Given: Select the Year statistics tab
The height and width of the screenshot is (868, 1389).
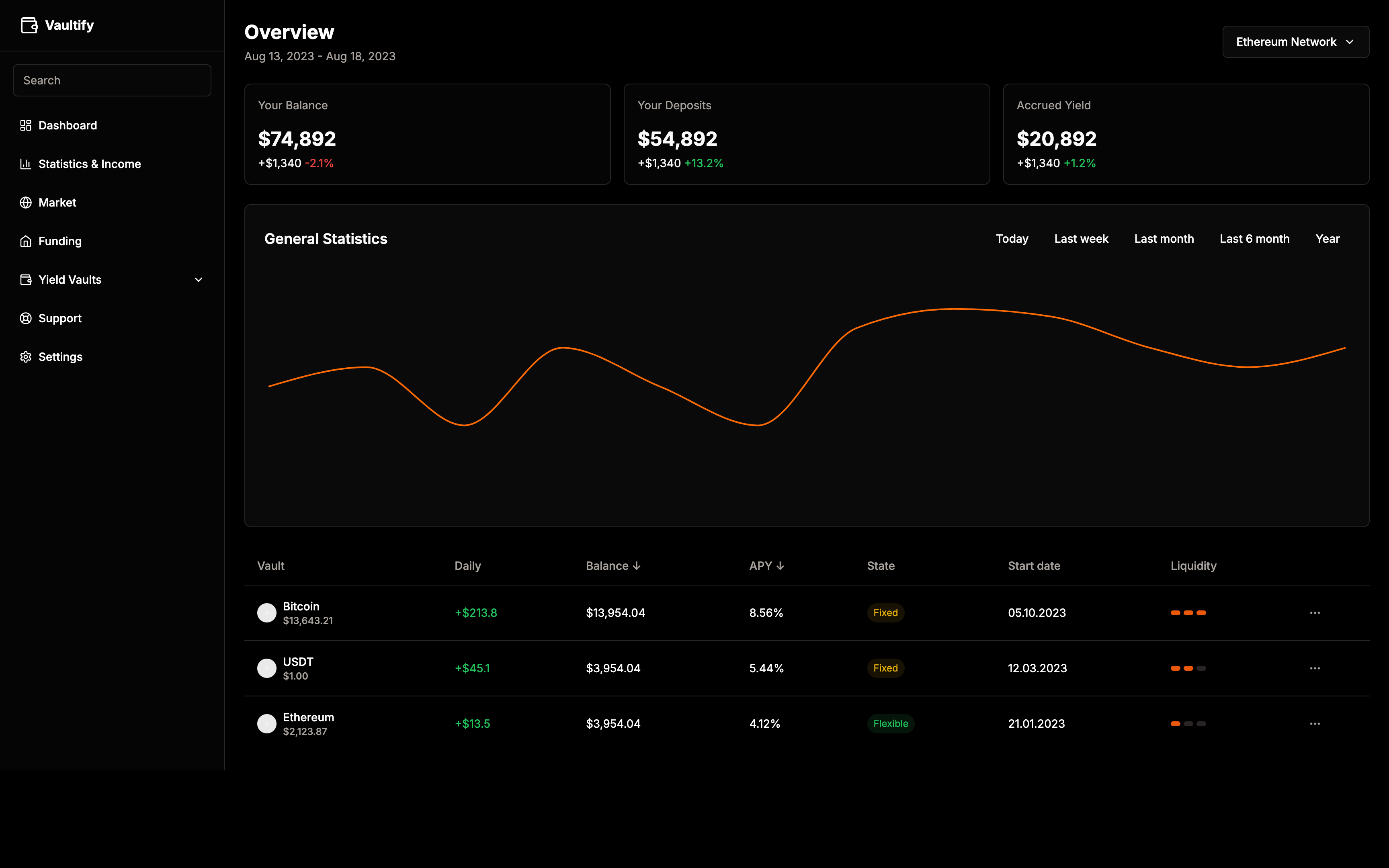Looking at the screenshot, I should tap(1328, 238).
